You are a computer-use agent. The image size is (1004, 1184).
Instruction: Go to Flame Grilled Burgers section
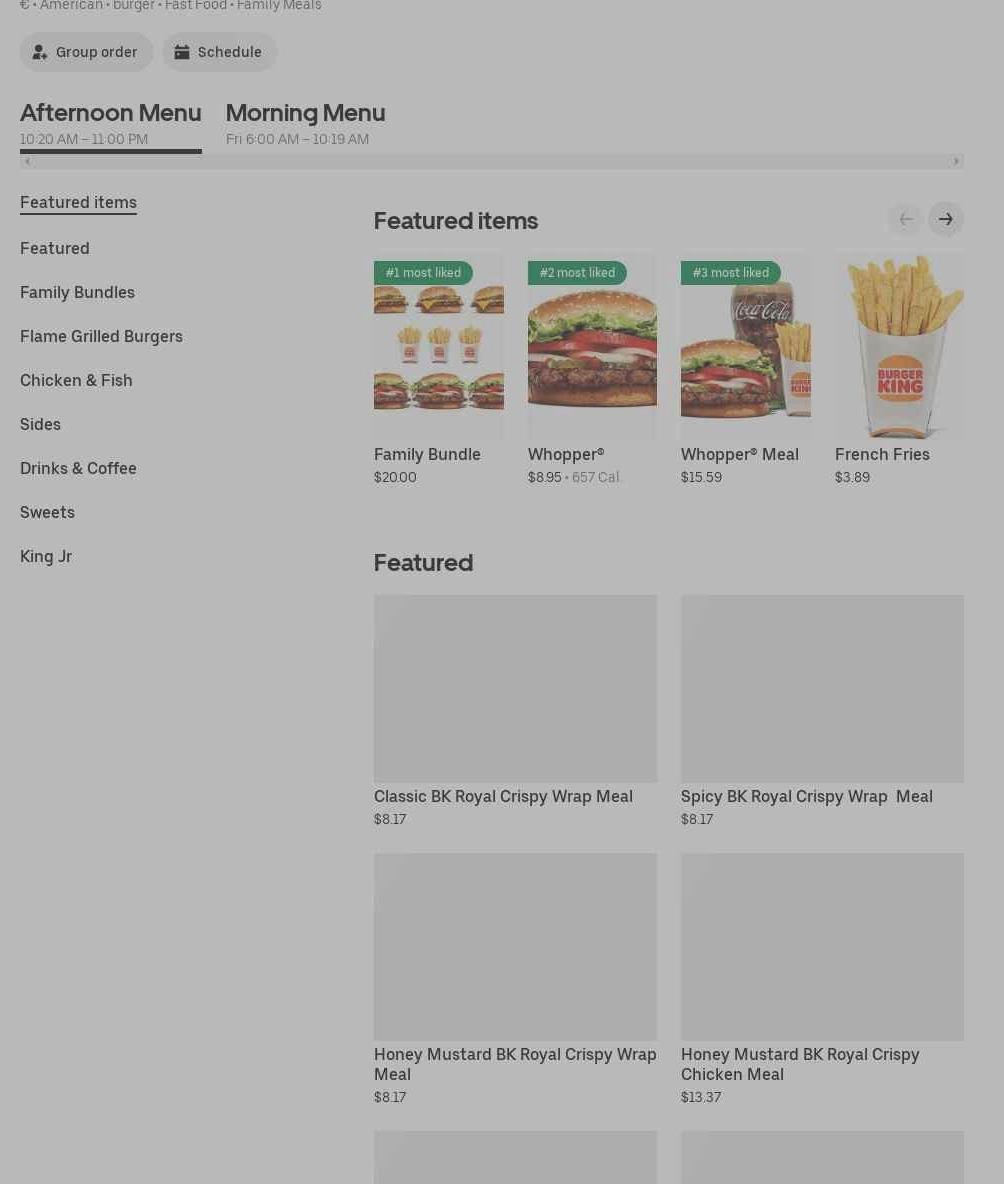tap(101, 336)
